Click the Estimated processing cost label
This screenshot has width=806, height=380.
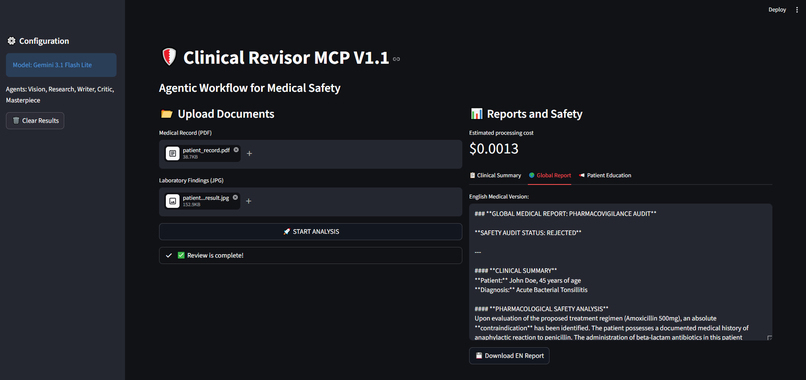click(501, 133)
